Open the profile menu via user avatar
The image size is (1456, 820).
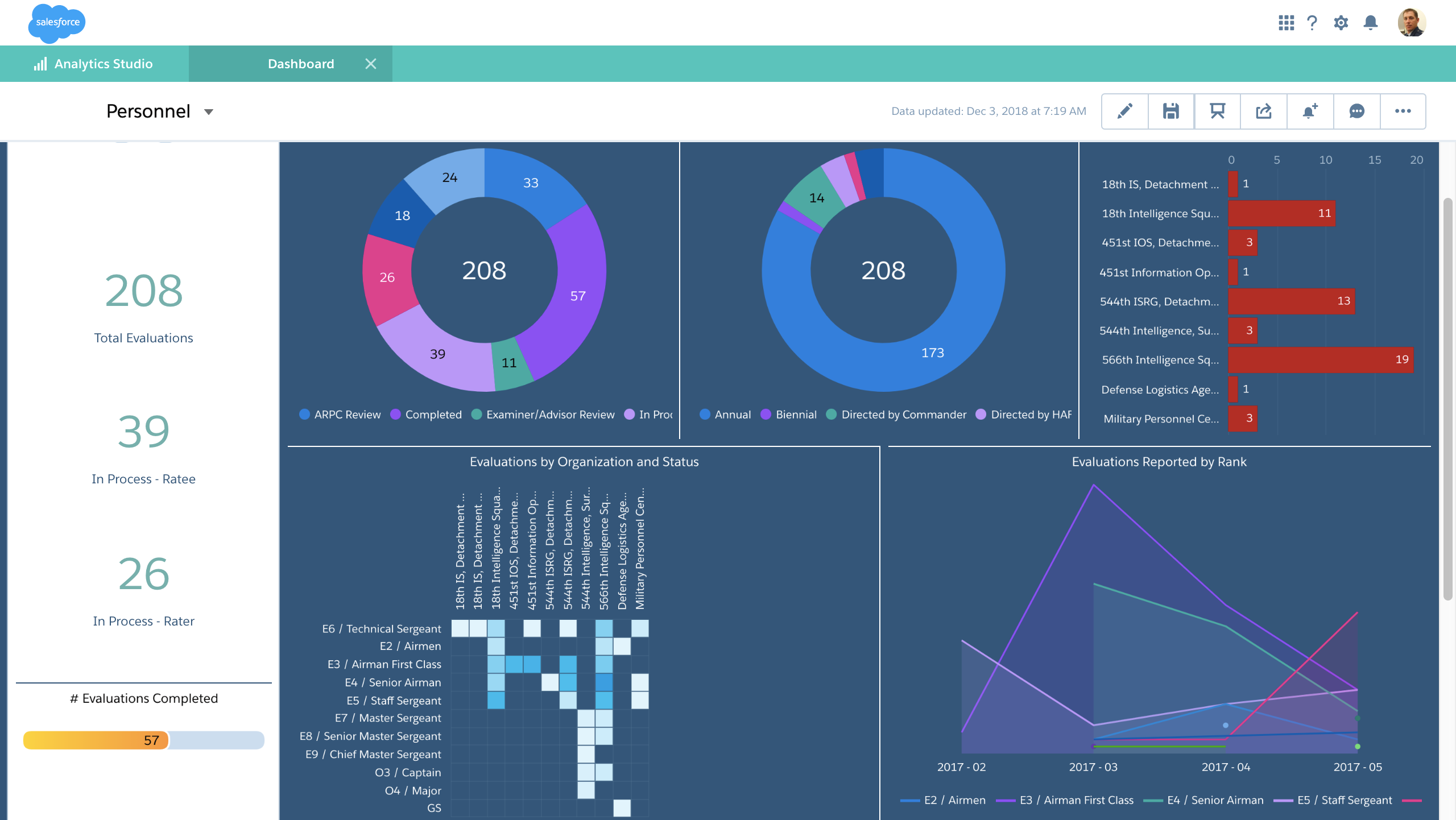[1412, 23]
